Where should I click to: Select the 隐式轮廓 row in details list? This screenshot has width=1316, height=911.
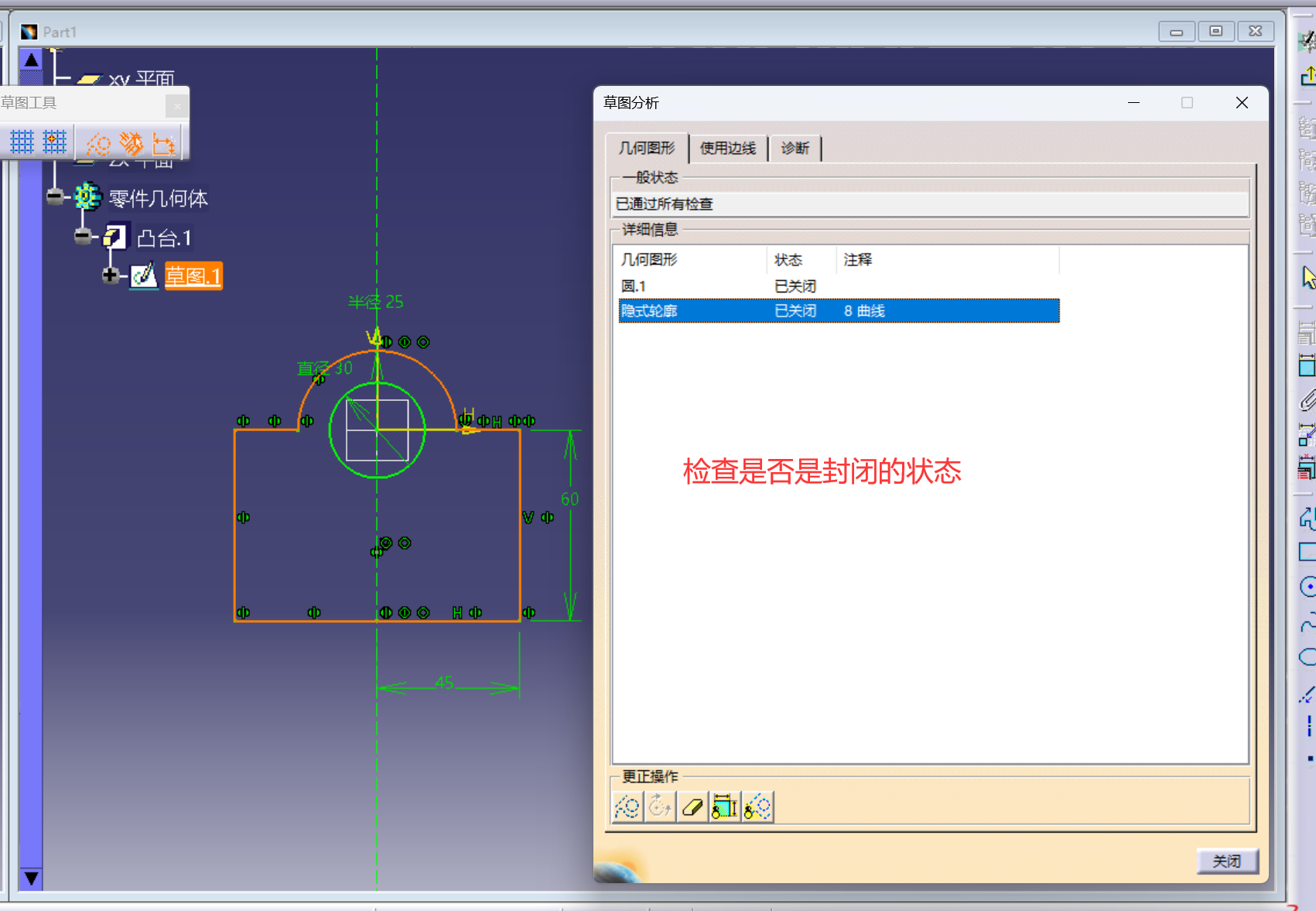click(839, 310)
